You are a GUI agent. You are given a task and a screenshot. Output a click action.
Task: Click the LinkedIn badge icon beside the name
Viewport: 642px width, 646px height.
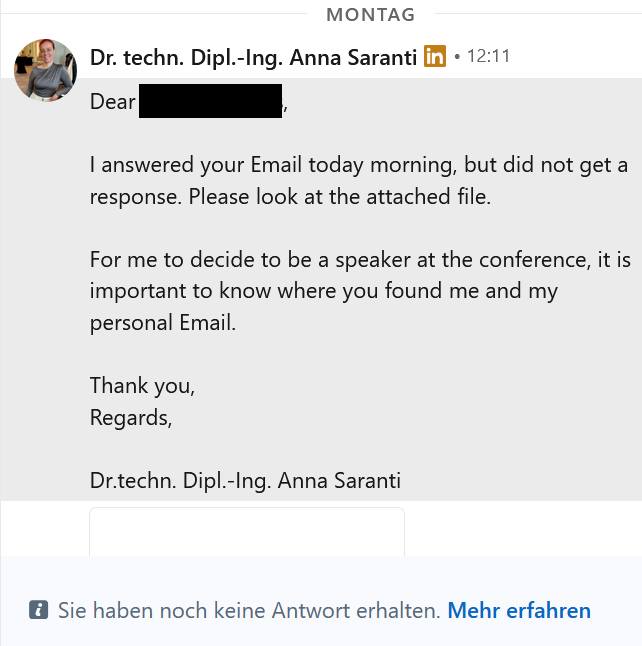pos(434,57)
